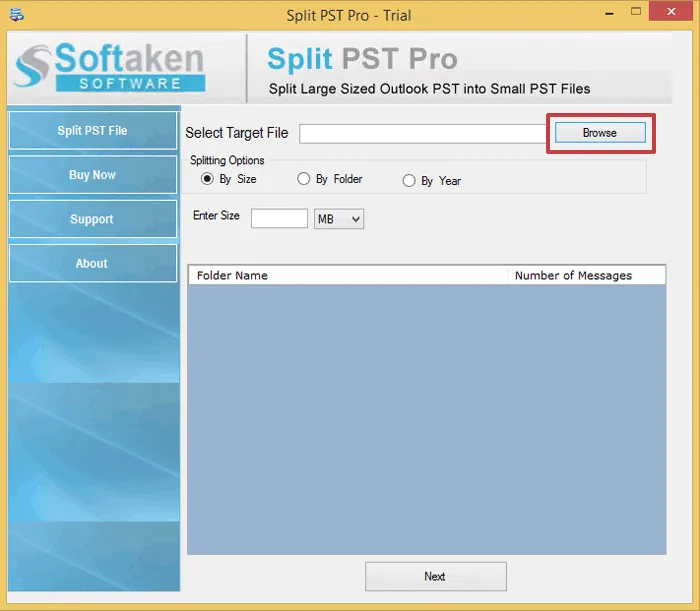Click the Number of Messages column header
The width and height of the screenshot is (700, 611).
[x=587, y=275]
